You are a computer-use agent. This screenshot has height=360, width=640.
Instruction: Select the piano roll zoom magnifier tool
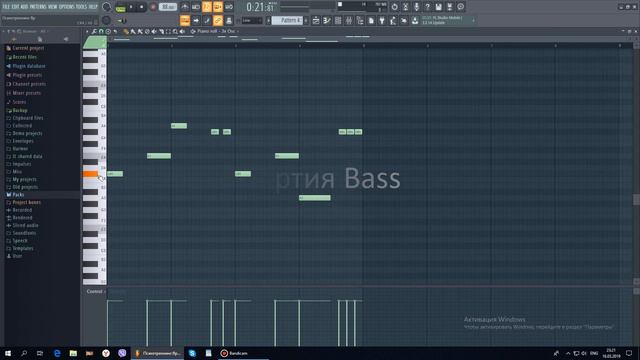[x=175, y=31]
